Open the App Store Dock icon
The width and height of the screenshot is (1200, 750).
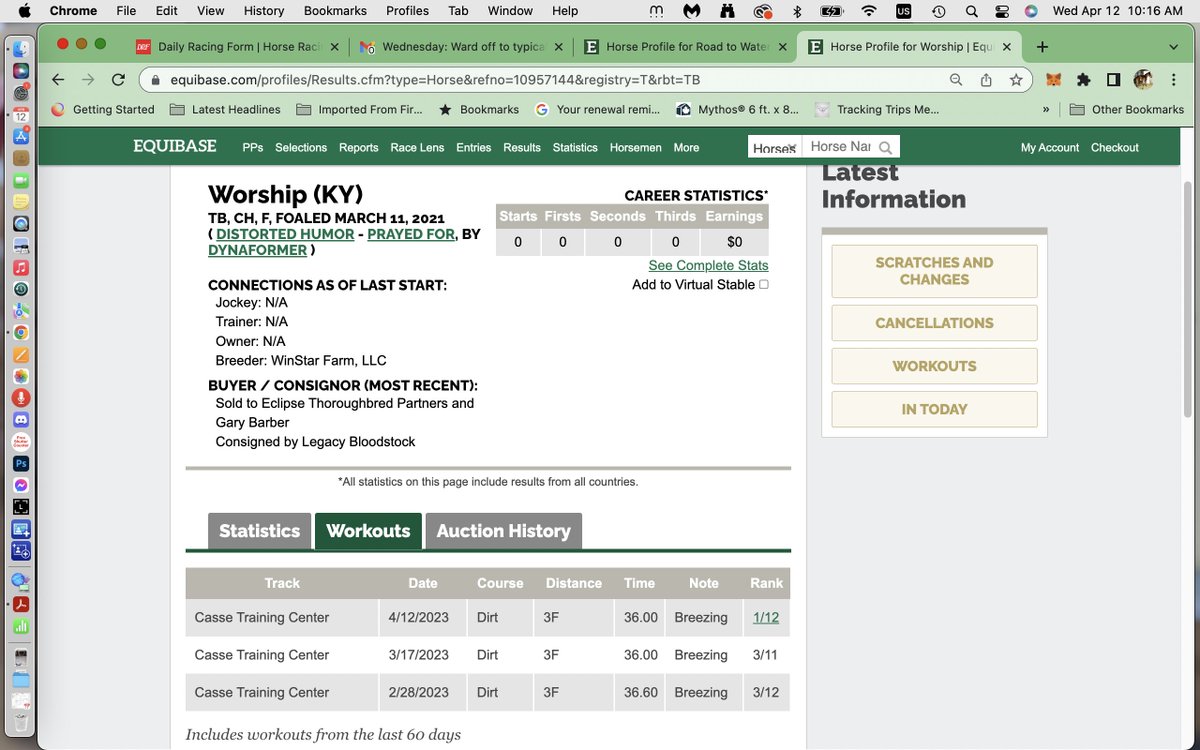(21, 136)
